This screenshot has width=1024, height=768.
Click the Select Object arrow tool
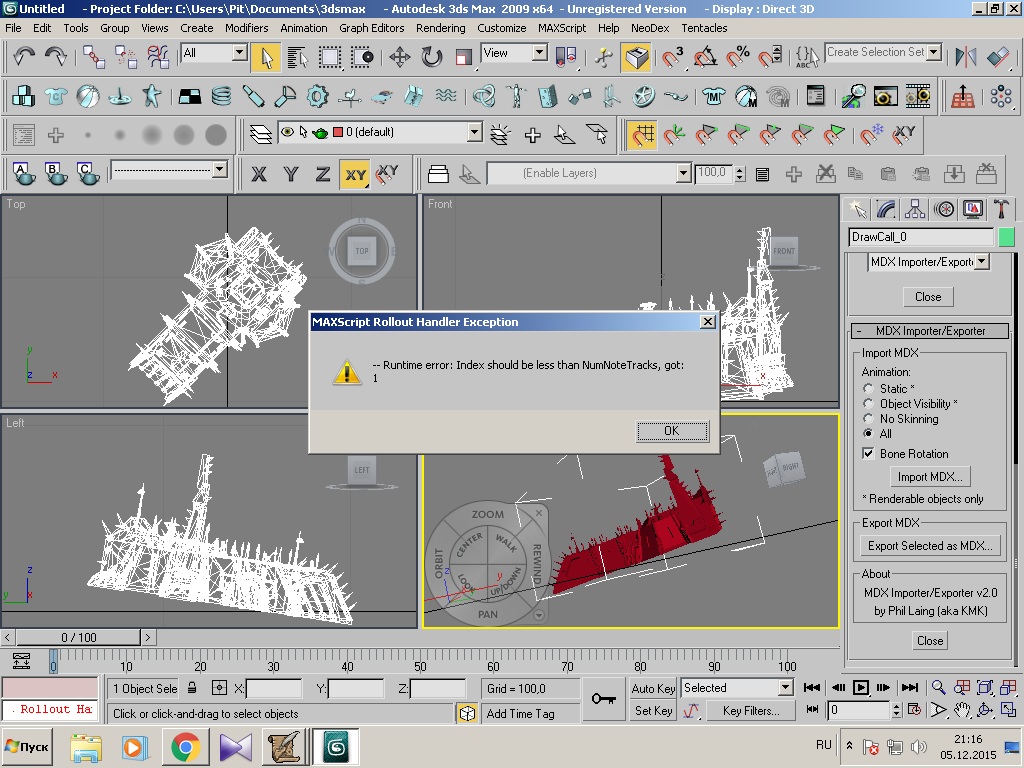266,57
